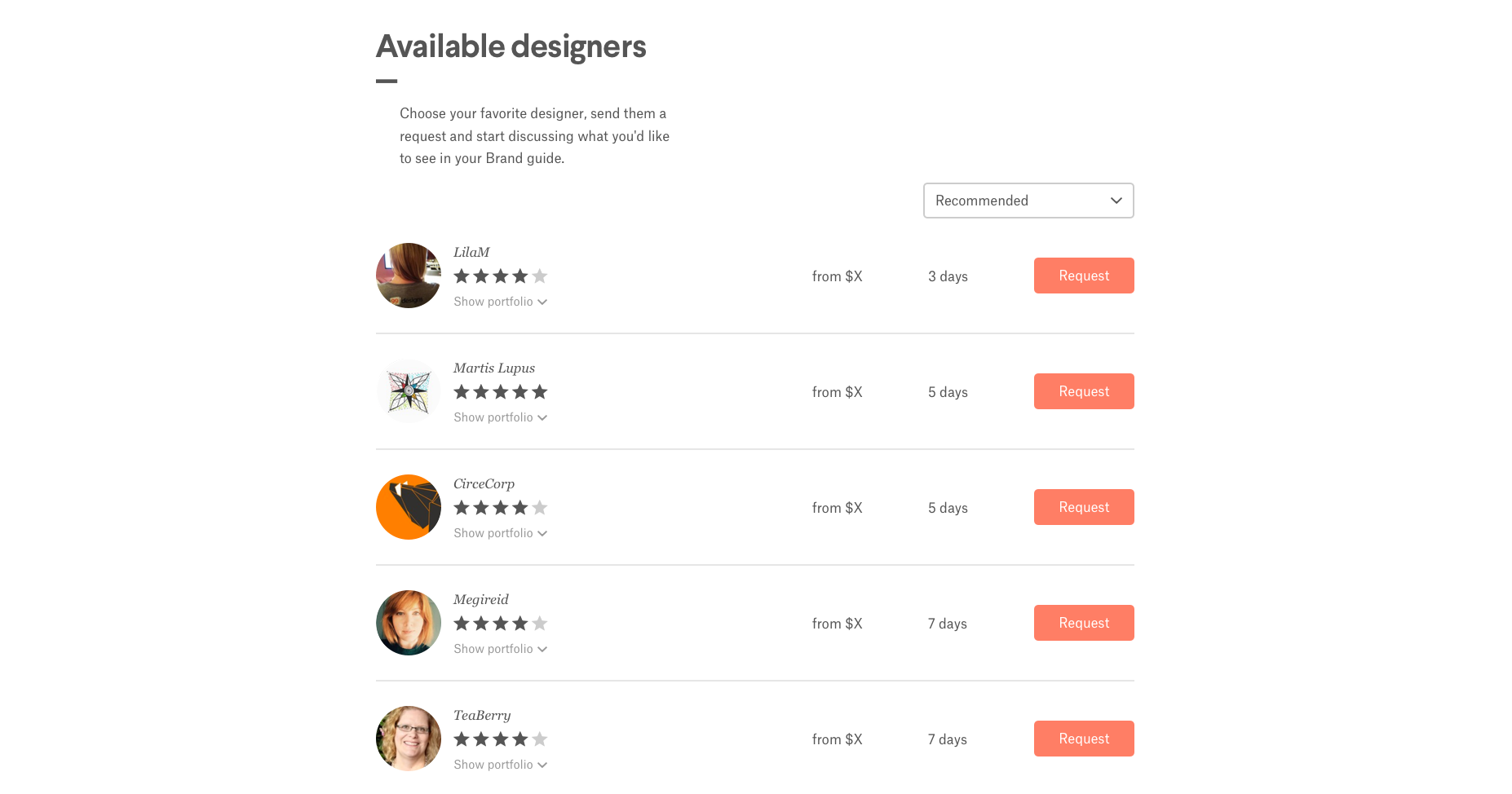The width and height of the screenshot is (1512, 794).
Task: Click Martis Lupus's first rating star
Action: [x=462, y=392]
